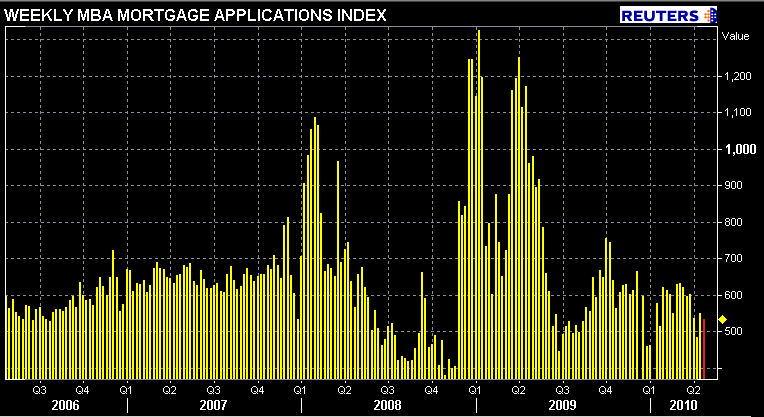This screenshot has width=764, height=417.
Task: Click the 'Value' axis header
Action: click(x=734, y=36)
